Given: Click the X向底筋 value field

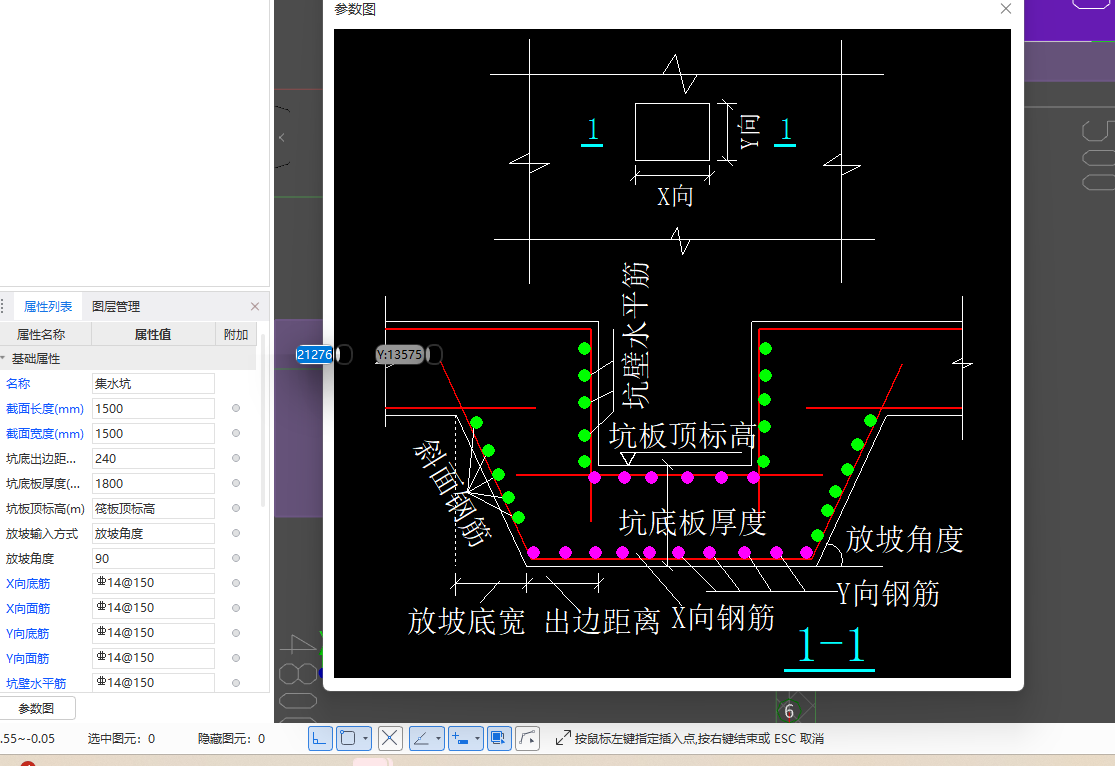Looking at the screenshot, I should 153,583.
